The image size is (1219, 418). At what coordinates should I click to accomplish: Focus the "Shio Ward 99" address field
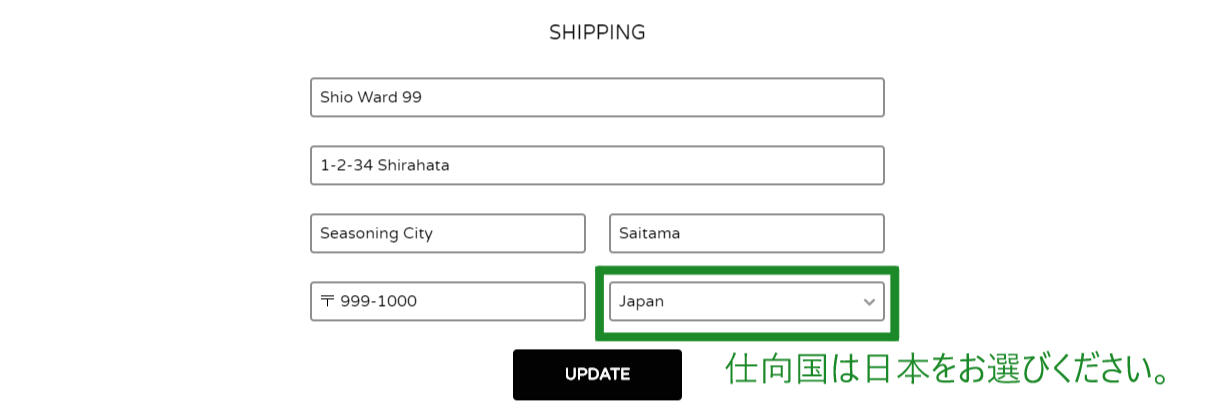click(x=597, y=98)
